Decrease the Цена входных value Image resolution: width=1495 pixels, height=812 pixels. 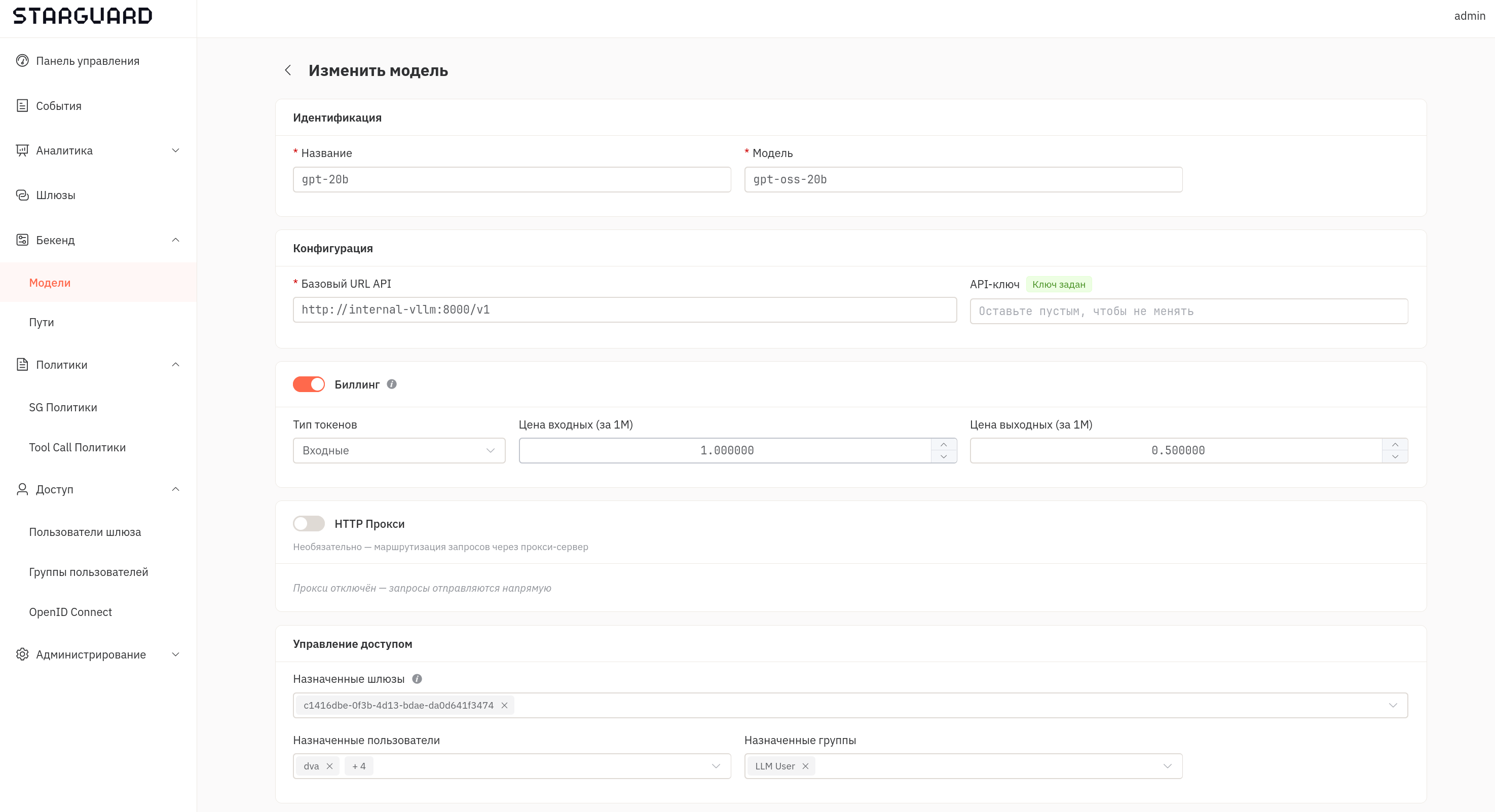tap(944, 457)
